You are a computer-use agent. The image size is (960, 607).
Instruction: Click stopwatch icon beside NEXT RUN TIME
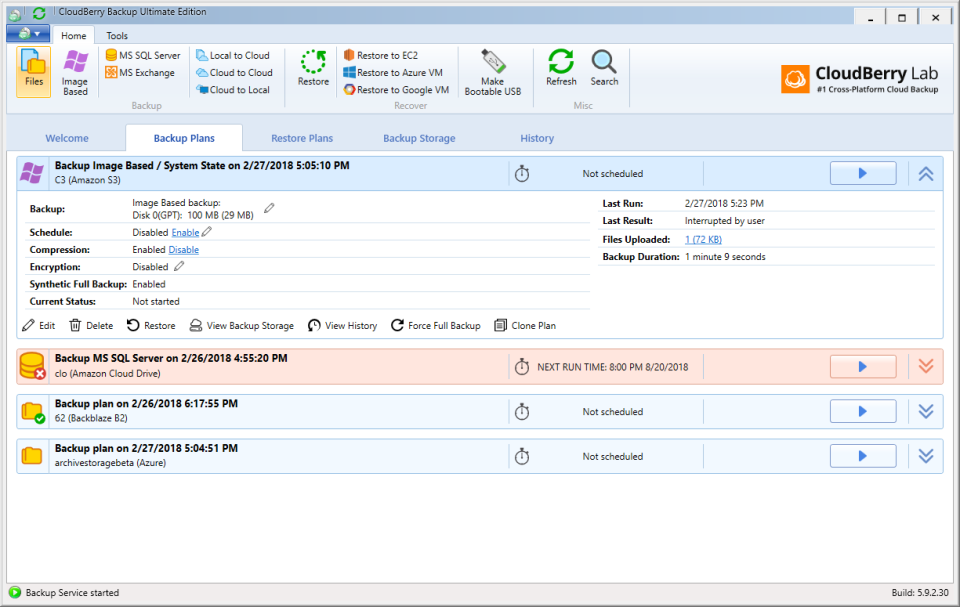point(522,367)
